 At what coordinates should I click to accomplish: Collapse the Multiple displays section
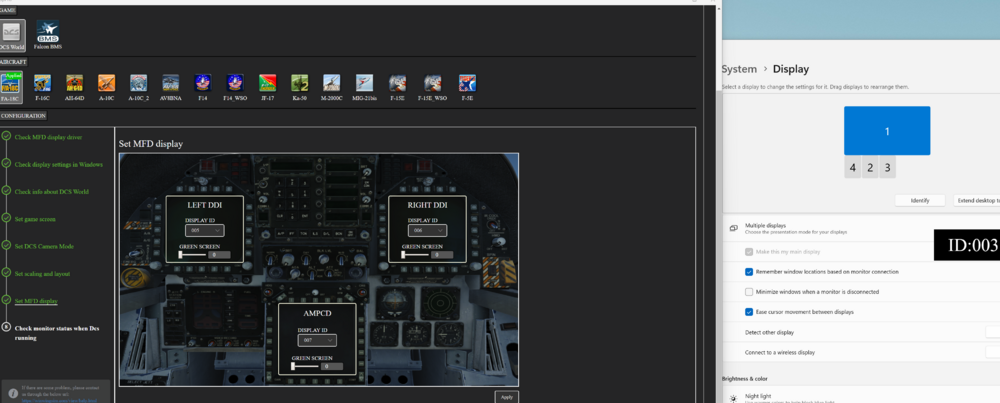coord(861,228)
